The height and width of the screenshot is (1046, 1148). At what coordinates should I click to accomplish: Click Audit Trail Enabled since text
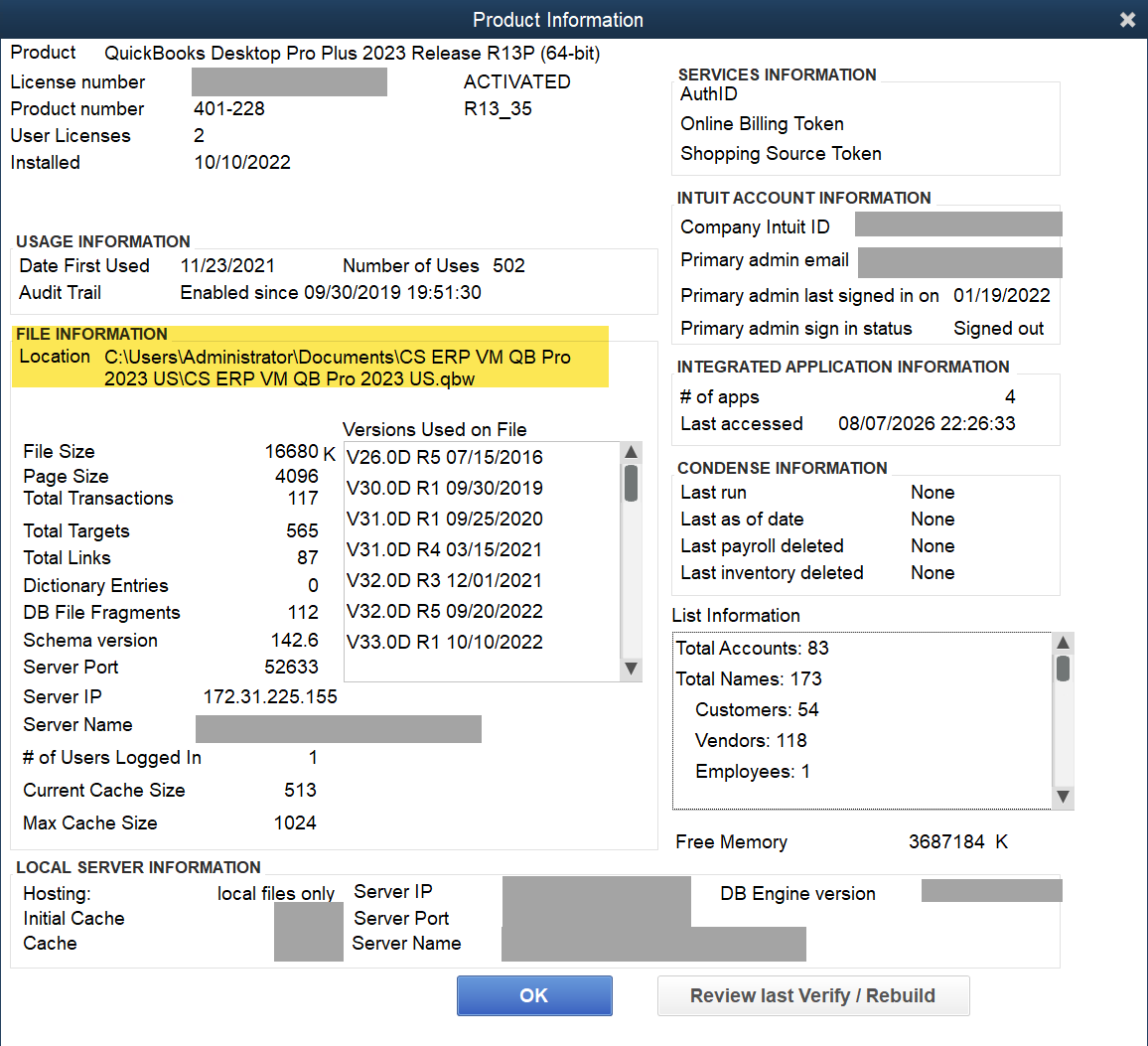tap(331, 292)
